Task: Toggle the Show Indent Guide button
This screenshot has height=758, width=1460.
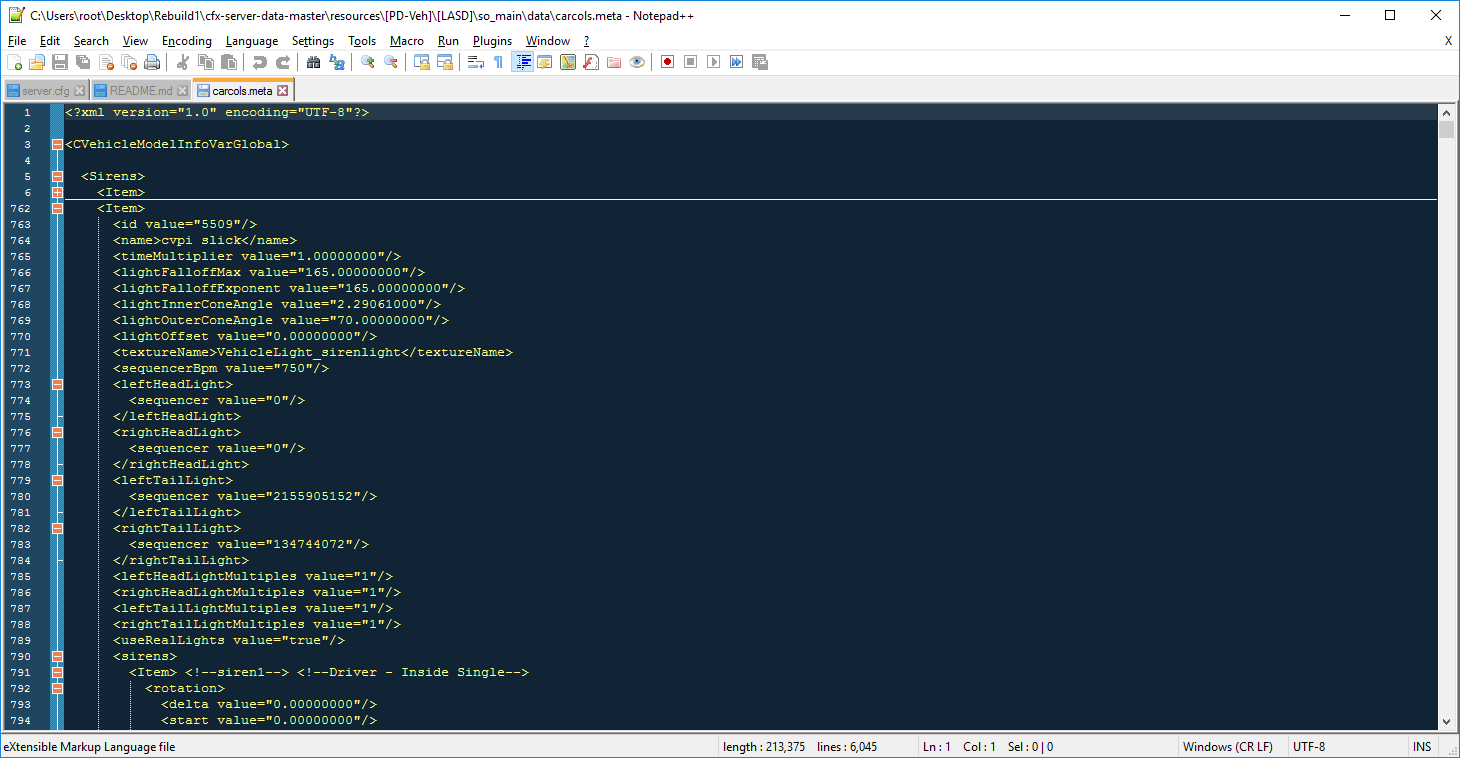Action: [521, 62]
